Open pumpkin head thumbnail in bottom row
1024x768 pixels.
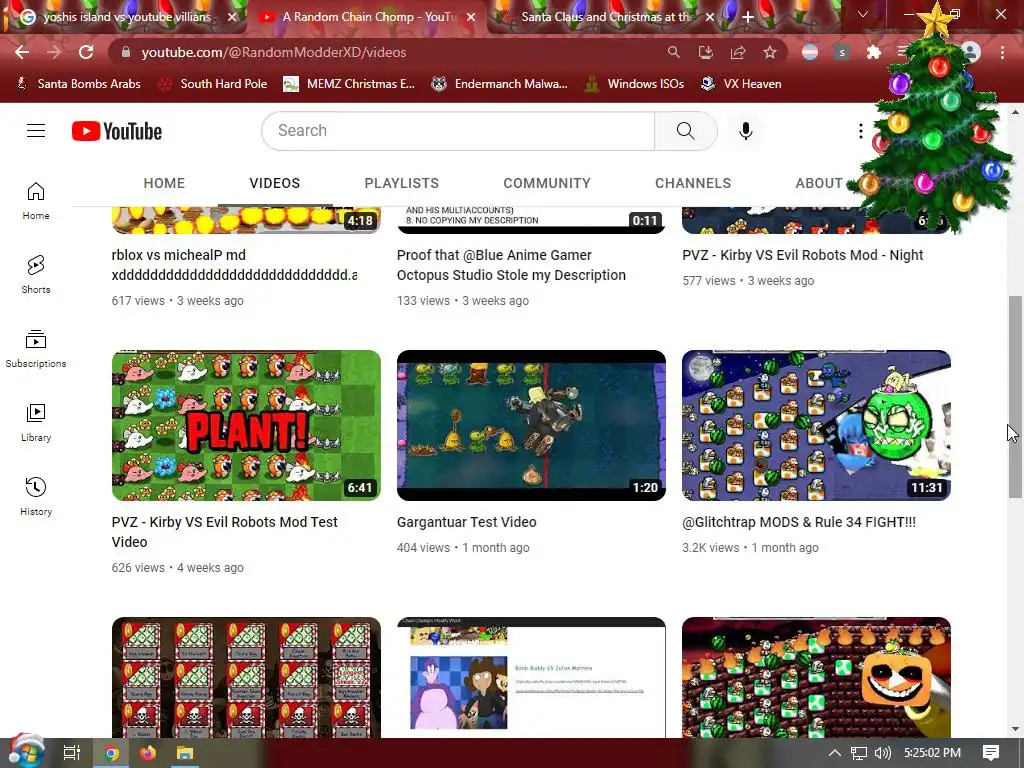coord(816,677)
